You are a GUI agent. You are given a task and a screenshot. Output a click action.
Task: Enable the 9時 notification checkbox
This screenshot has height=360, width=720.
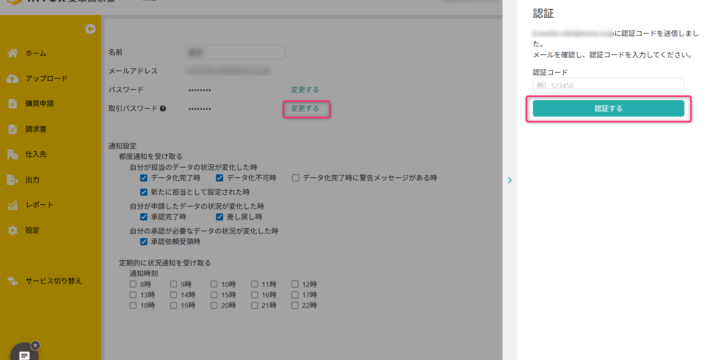[x=174, y=284]
